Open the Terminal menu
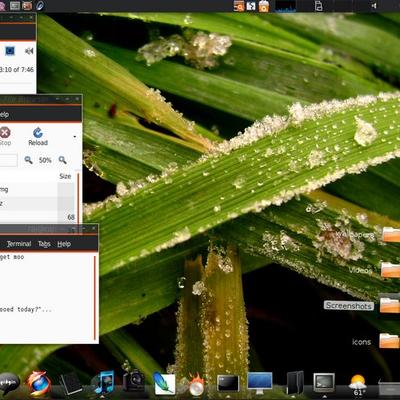This screenshot has height=400, width=400. [19, 244]
